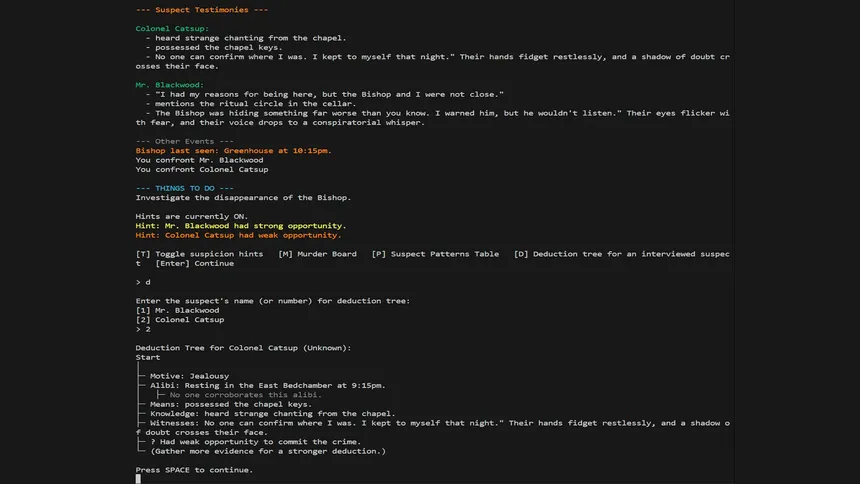The width and height of the screenshot is (860, 484).
Task: Choose option '[1] Mr. Blackwood'
Action: point(177,311)
